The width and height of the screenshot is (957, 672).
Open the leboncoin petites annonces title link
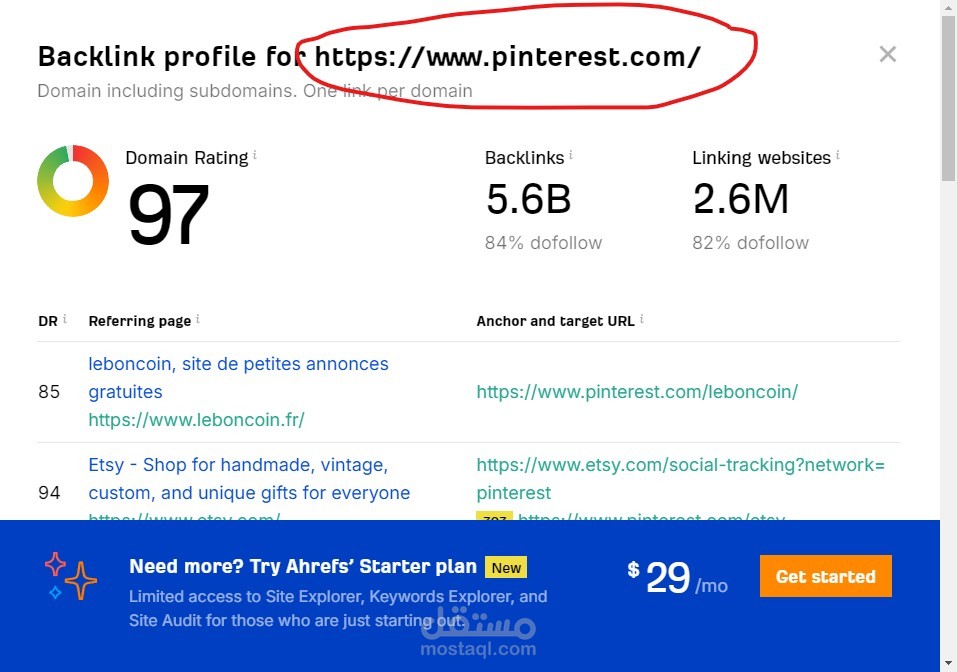click(x=238, y=364)
